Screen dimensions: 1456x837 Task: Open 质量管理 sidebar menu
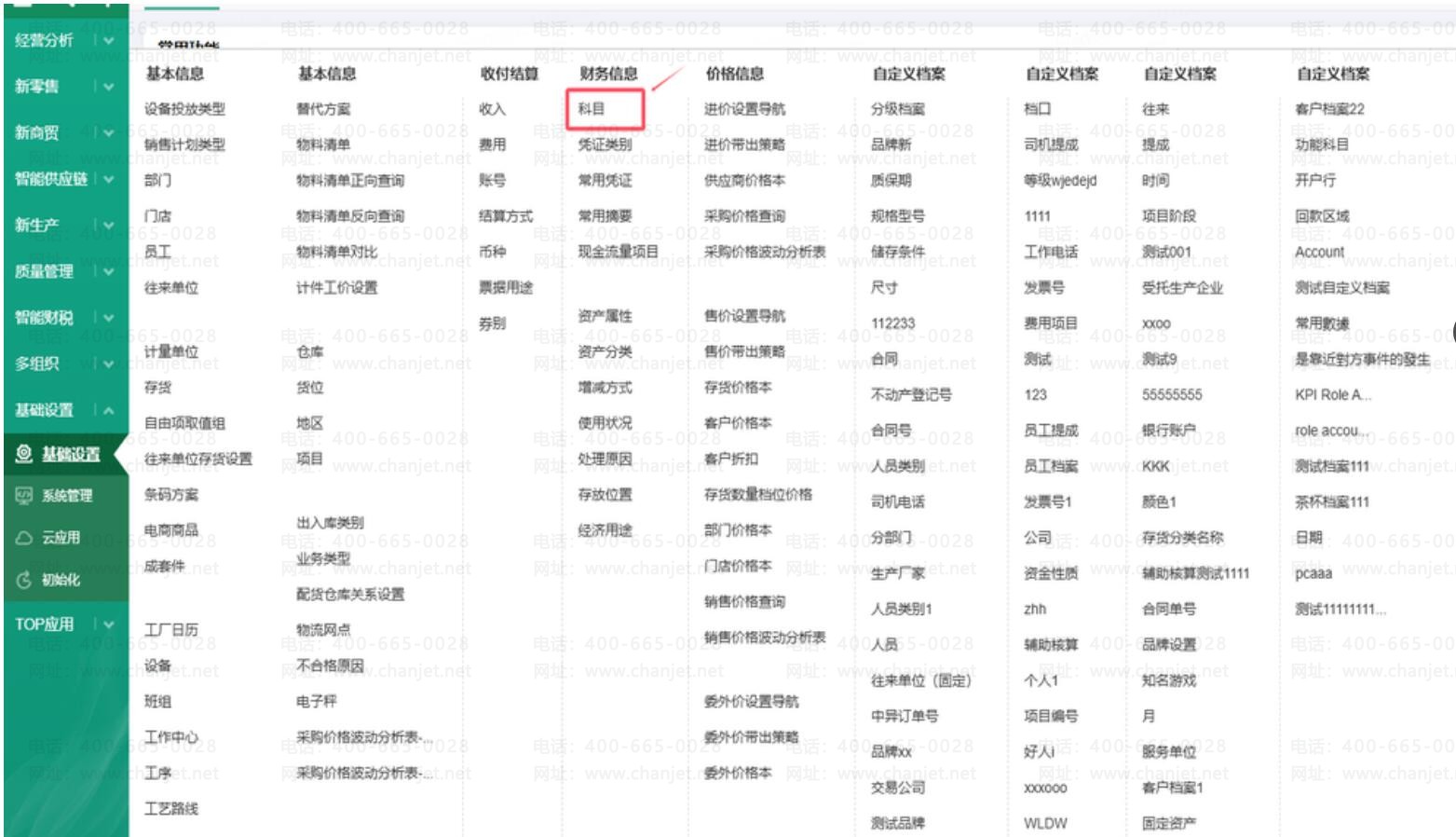44,271
